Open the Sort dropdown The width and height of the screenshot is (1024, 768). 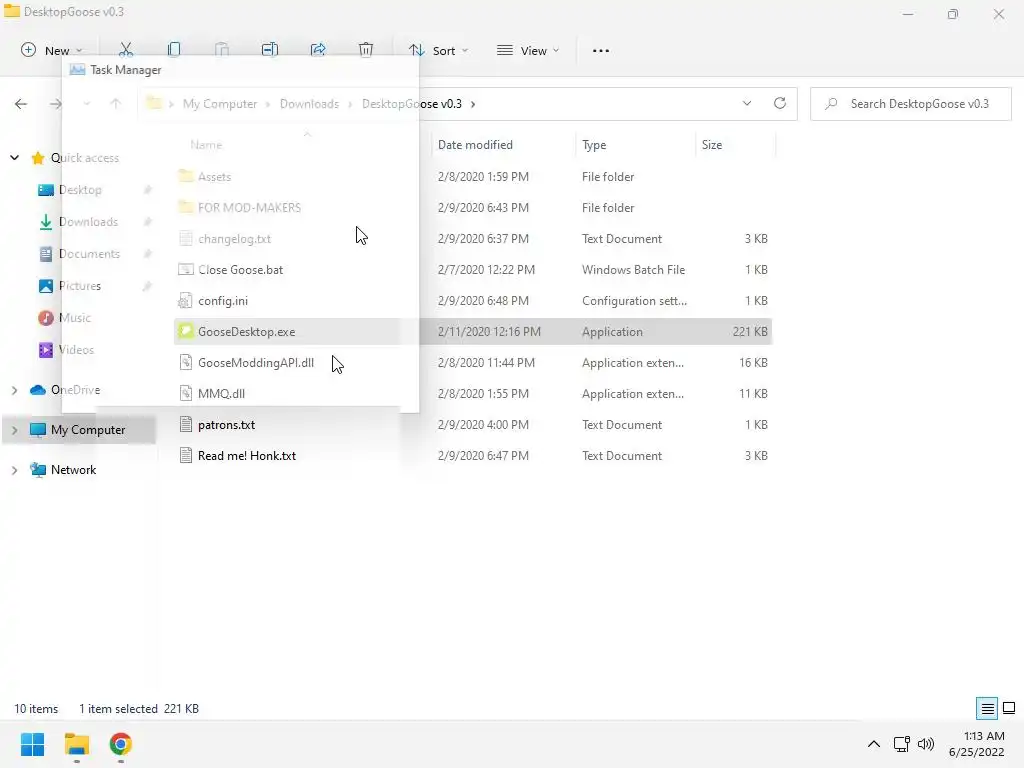438,50
